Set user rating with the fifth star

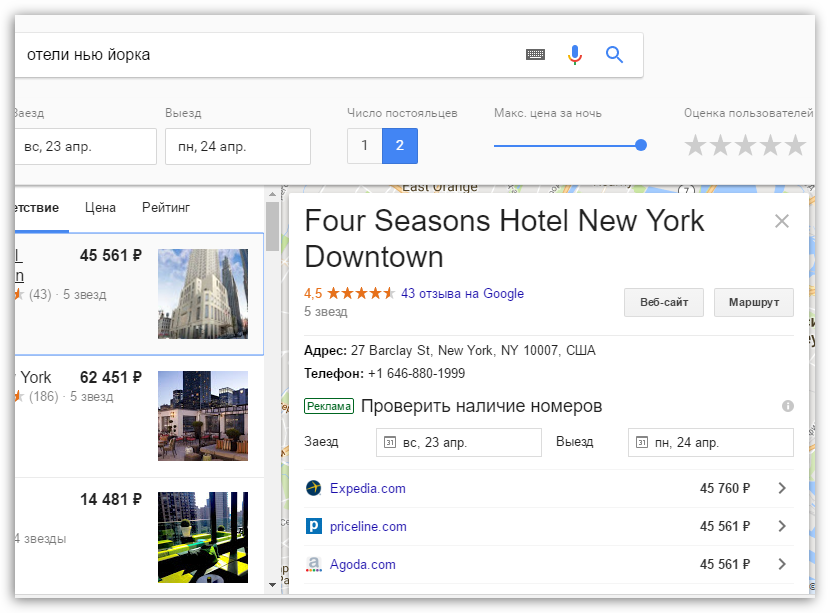pos(795,145)
